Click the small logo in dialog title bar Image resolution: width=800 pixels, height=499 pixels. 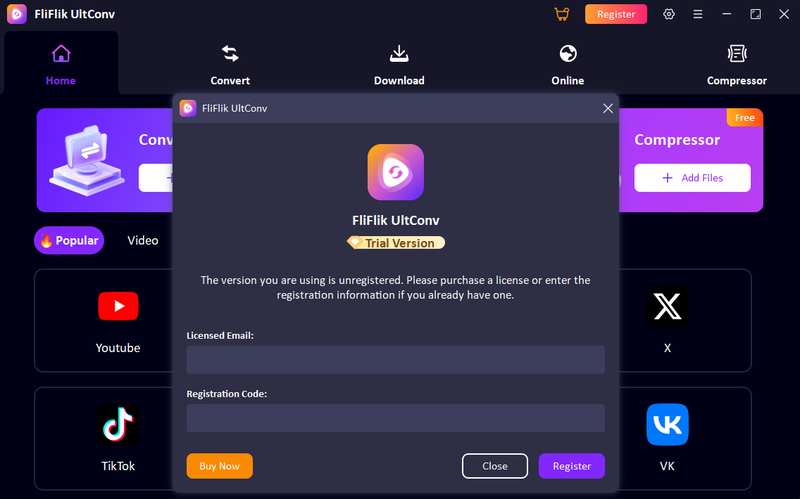pyautogui.click(x=188, y=108)
